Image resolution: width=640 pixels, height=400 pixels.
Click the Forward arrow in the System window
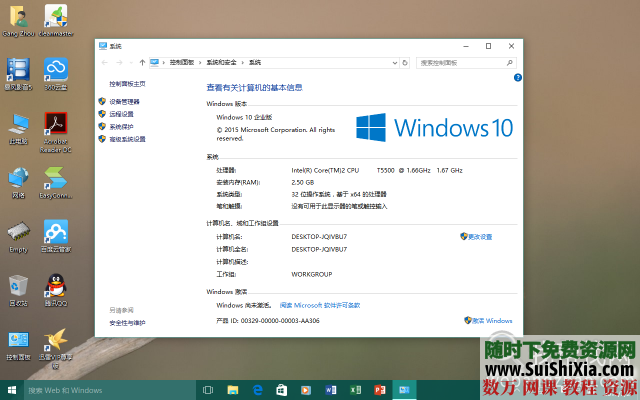click(x=119, y=62)
